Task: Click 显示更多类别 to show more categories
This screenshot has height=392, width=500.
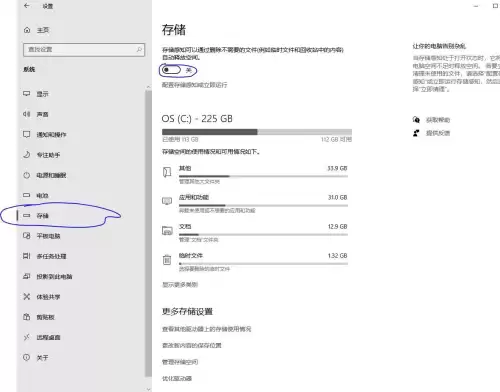Action: click(x=180, y=284)
